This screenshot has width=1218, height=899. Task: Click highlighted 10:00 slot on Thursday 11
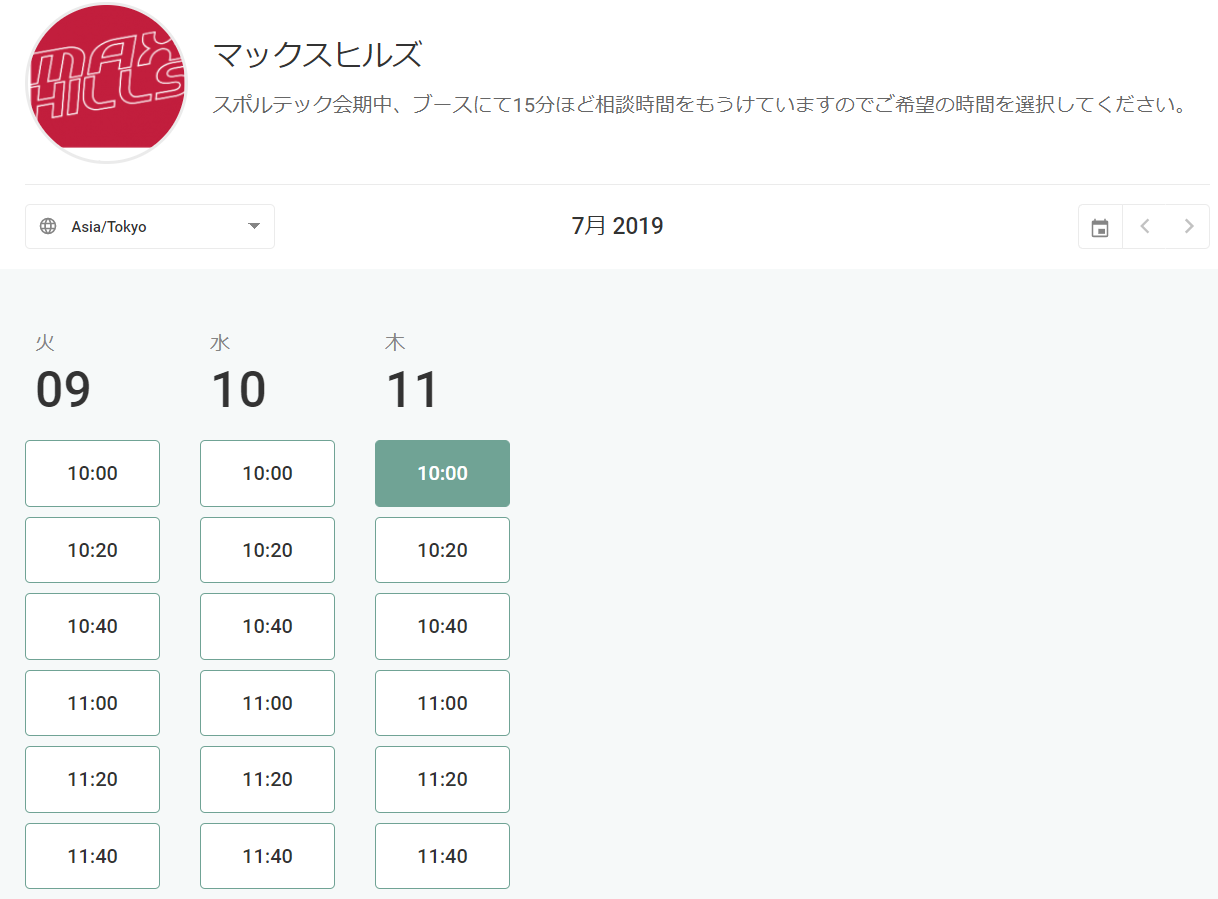tap(442, 473)
